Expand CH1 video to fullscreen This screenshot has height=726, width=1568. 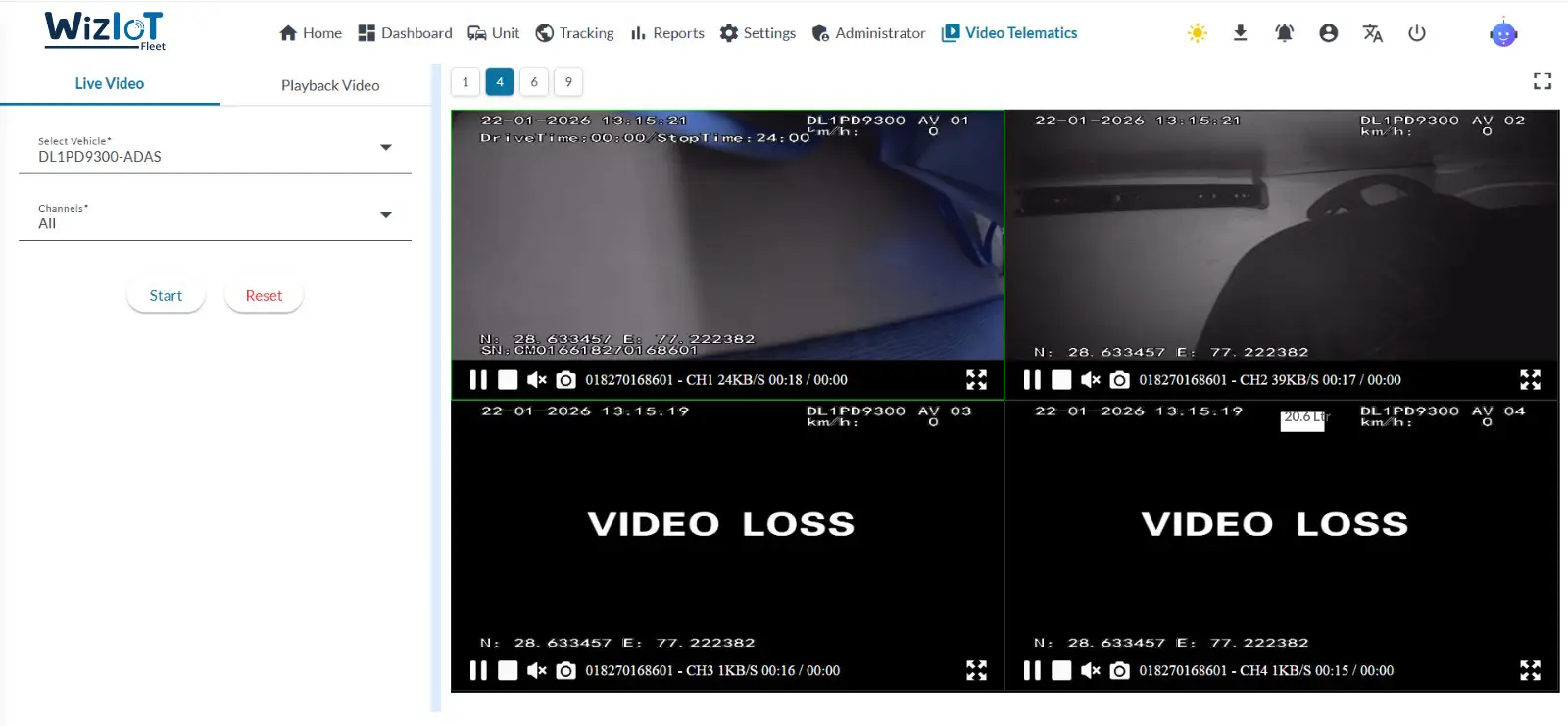976,380
